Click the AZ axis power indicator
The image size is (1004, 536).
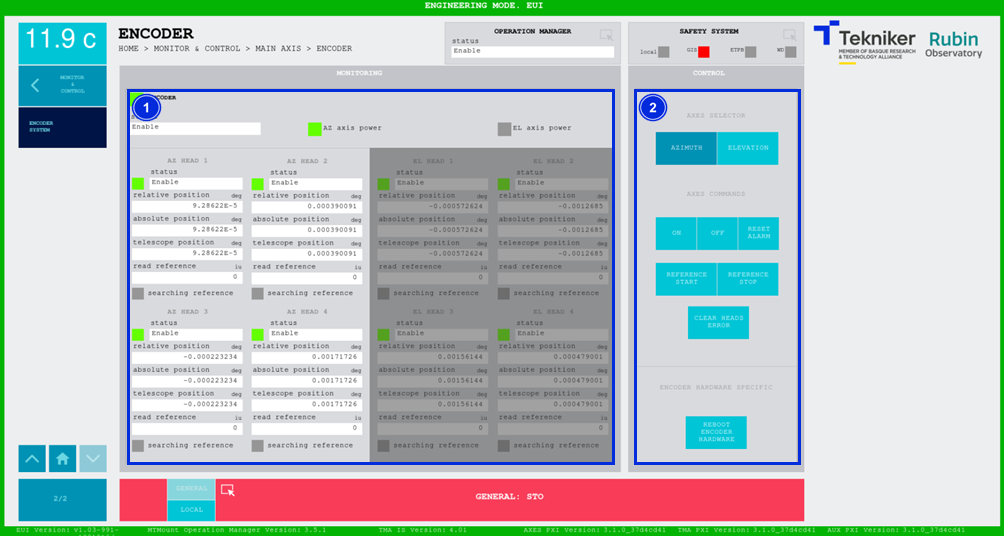pos(314,129)
